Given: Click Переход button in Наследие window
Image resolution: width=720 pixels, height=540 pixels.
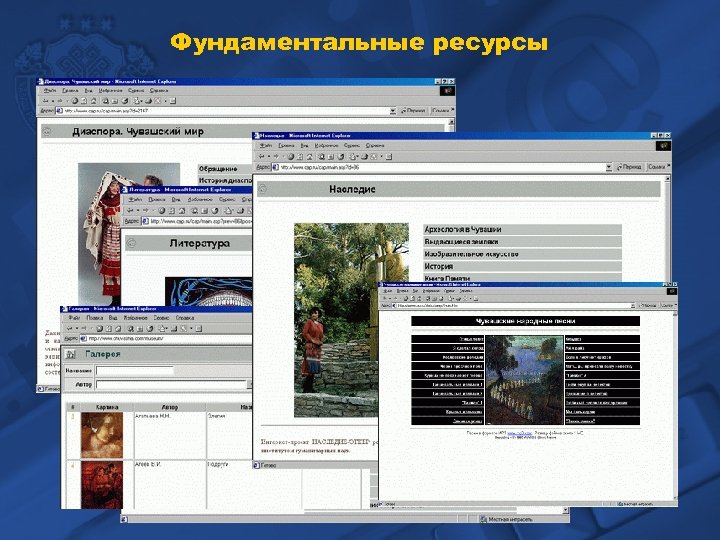Looking at the screenshot, I should point(629,167).
